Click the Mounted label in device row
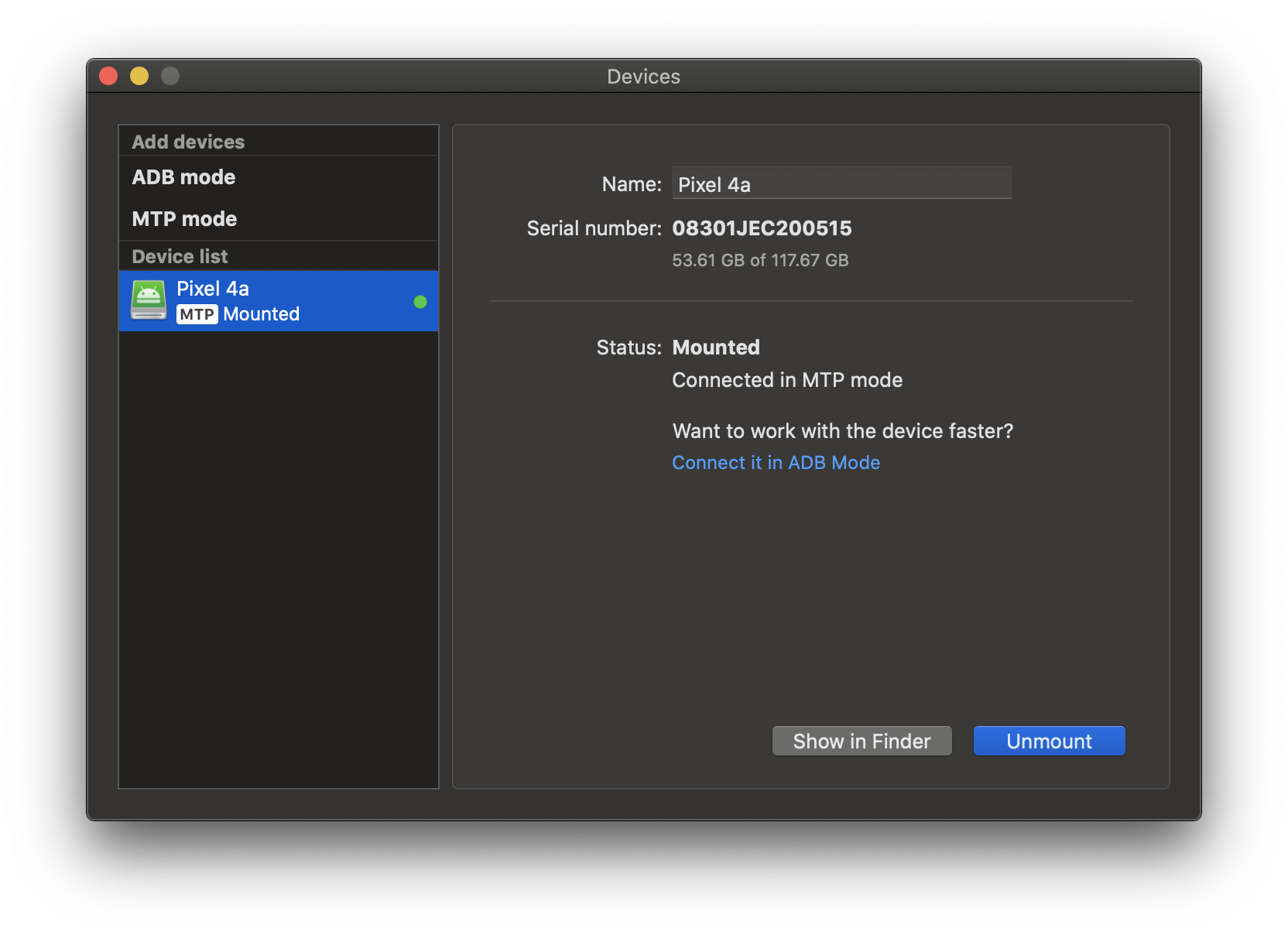Image resolution: width=1288 pixels, height=935 pixels. (x=262, y=314)
